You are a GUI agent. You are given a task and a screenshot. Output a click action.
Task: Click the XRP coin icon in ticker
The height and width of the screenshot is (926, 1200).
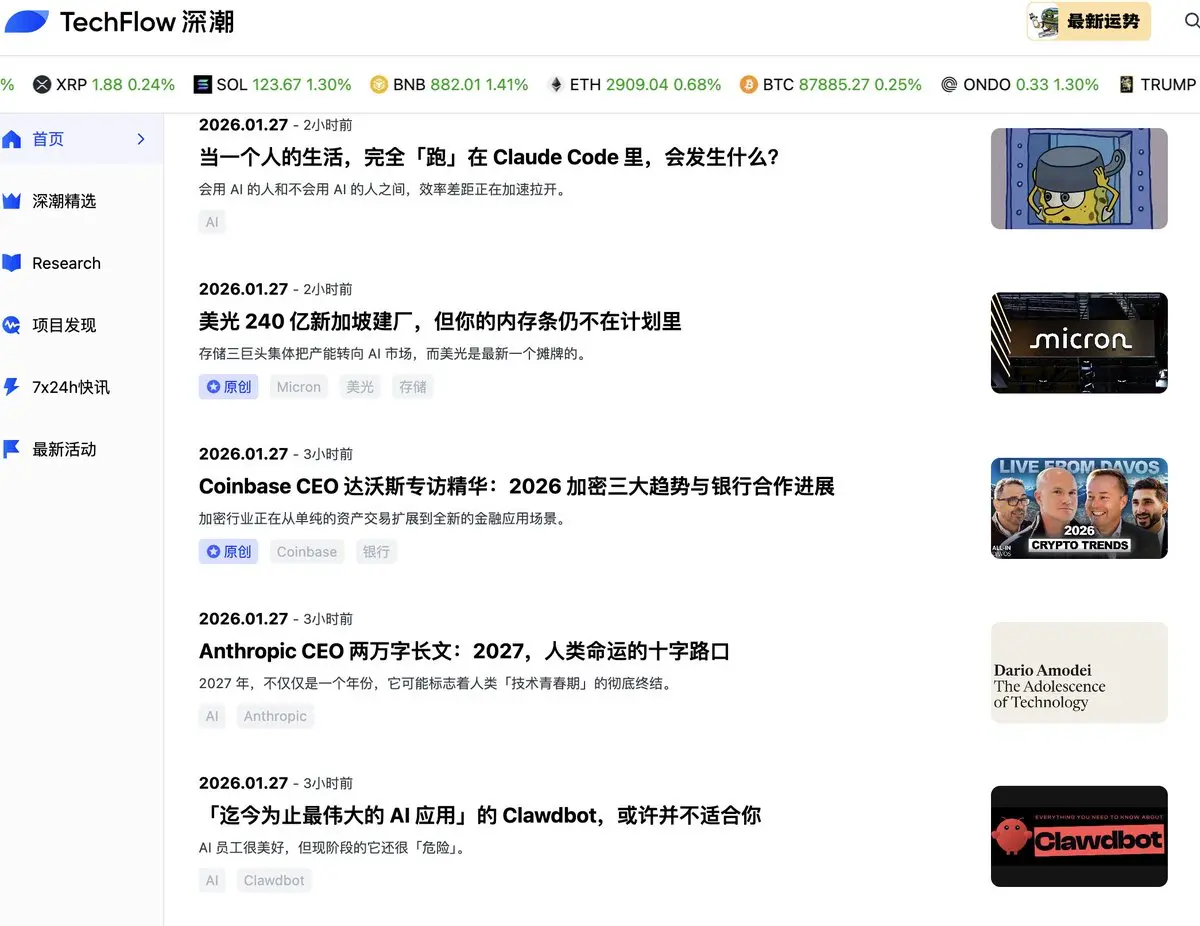coord(42,85)
